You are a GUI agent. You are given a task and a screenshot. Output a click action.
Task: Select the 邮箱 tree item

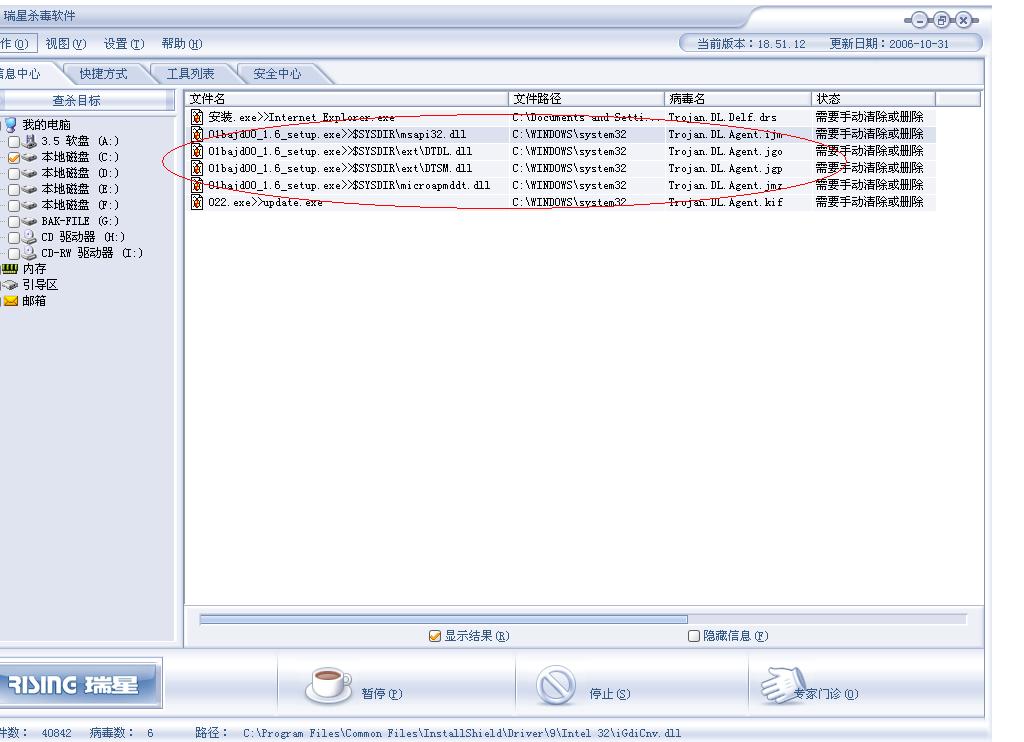point(34,300)
